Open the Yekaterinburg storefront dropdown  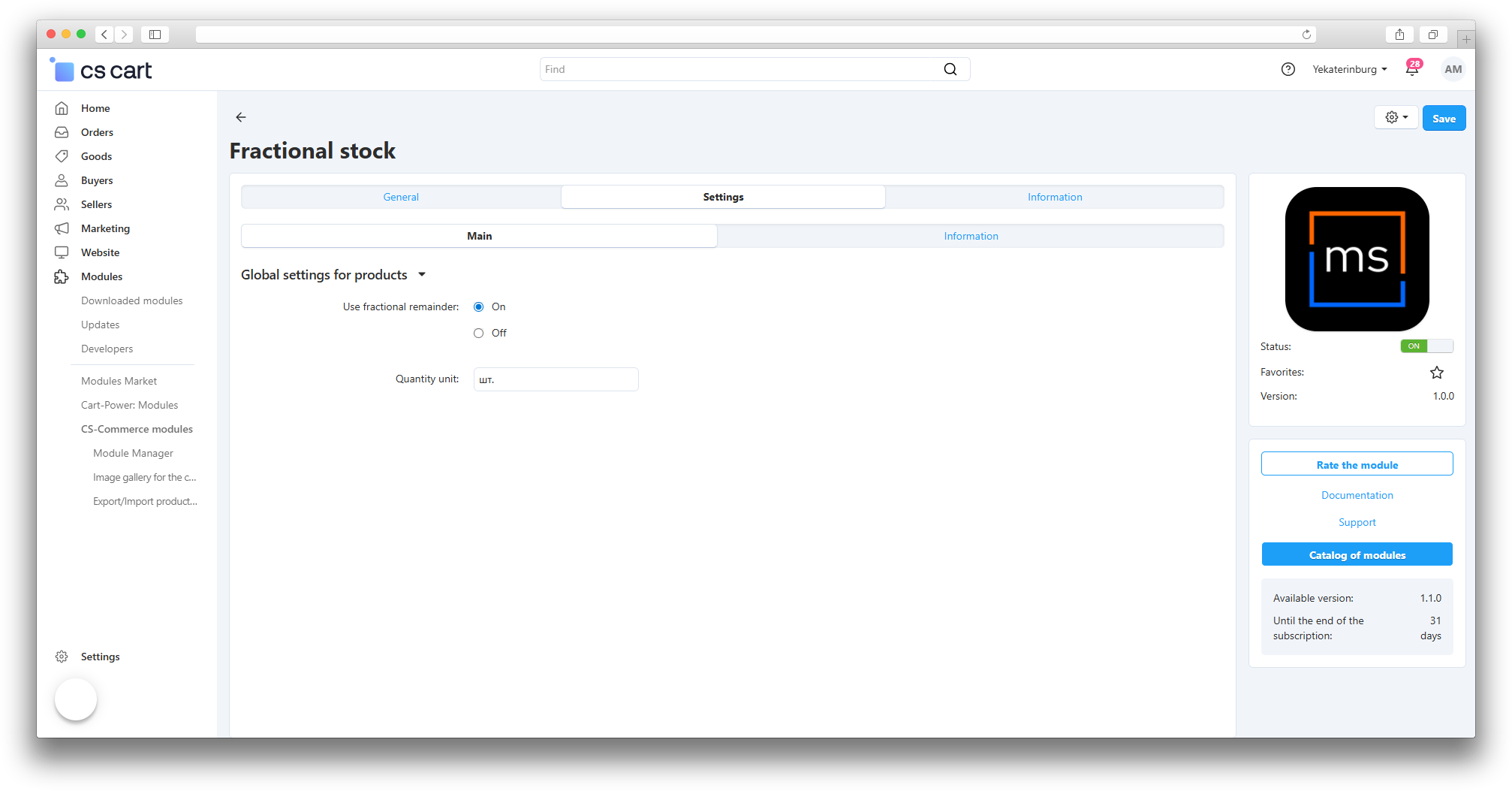(1349, 70)
